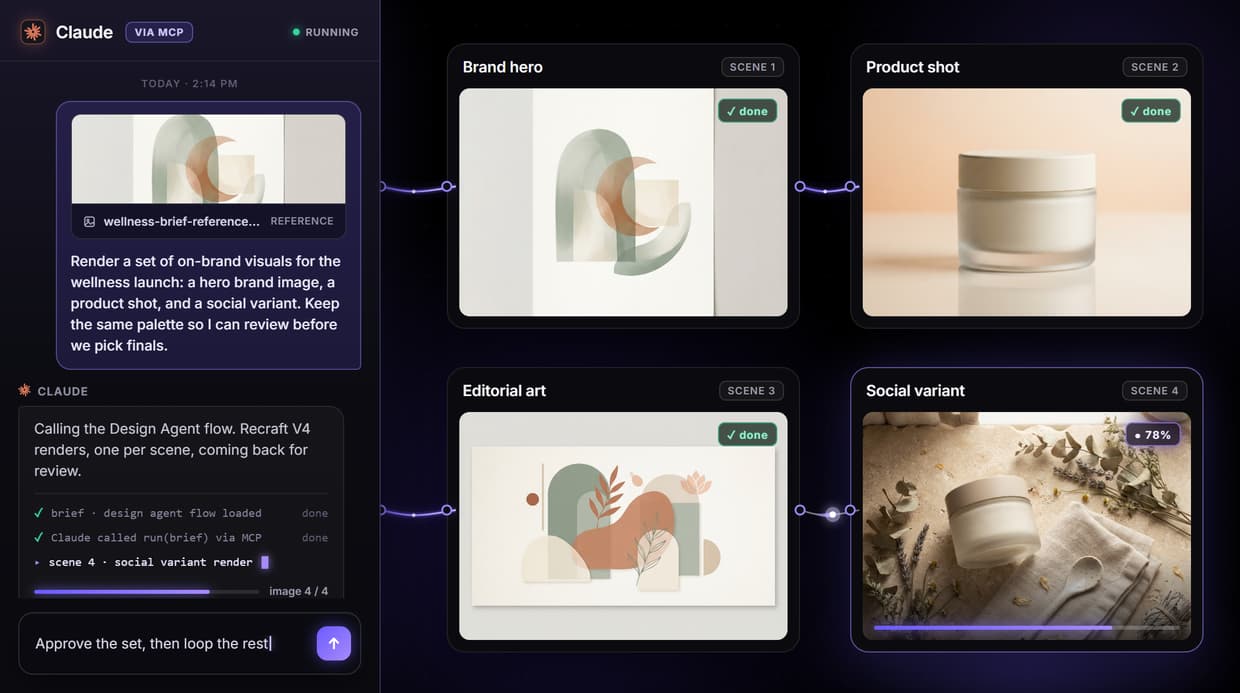The width and height of the screenshot is (1240, 693).
Task: Open the wellness-brief-reference thumbnail in the chat
Action: [208, 159]
